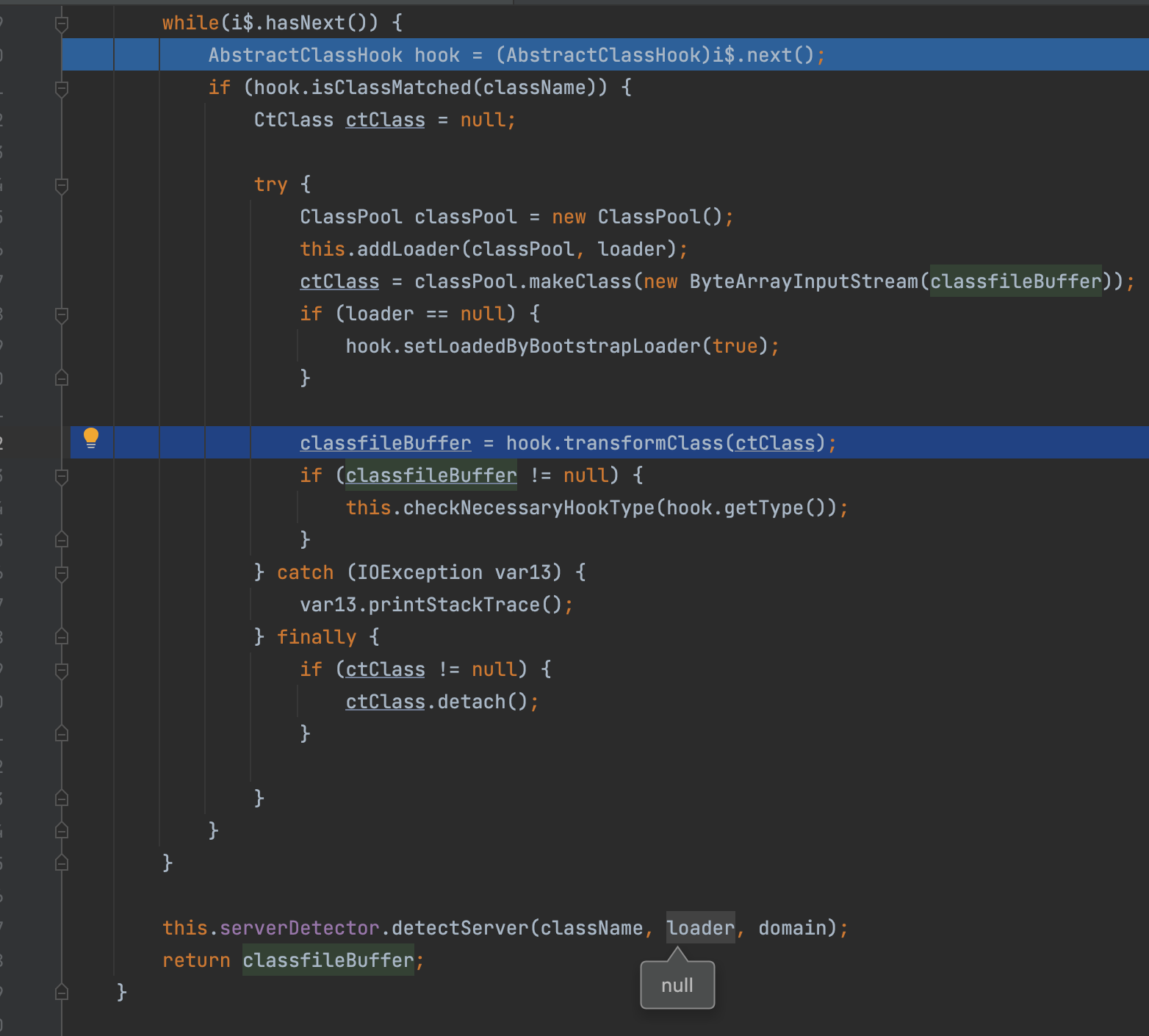
Task: Click fold end marker after setLoadedByBootstrapLoader block
Action: [x=62, y=378]
